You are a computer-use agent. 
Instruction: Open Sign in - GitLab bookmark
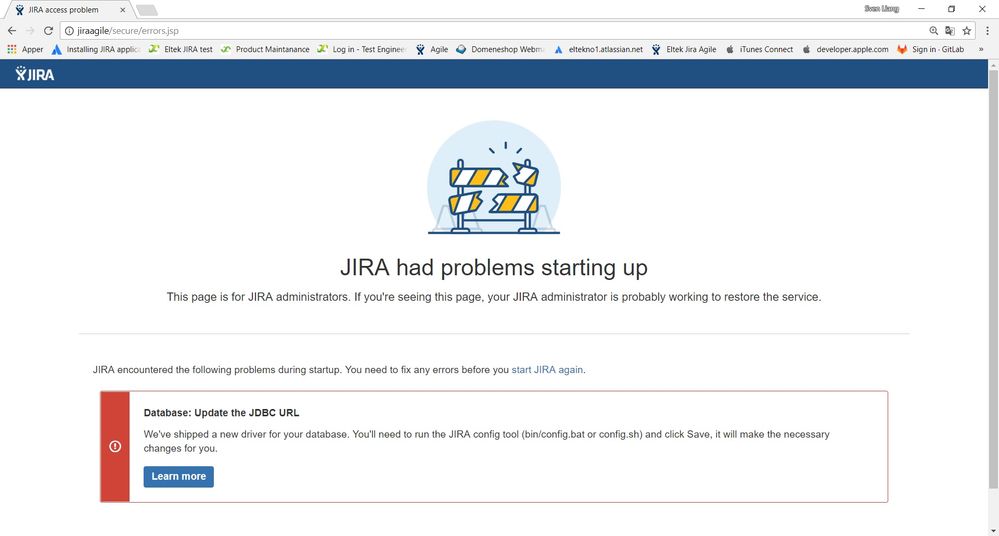click(931, 49)
